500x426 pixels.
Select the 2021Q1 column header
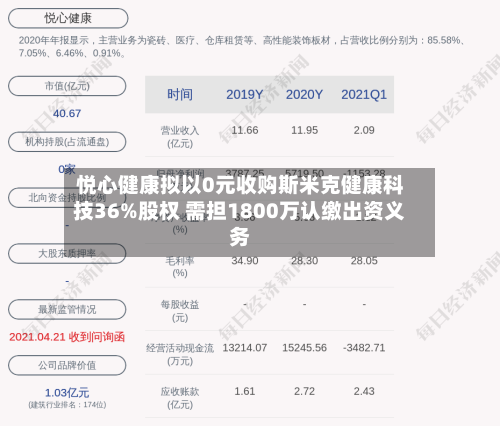coord(364,95)
